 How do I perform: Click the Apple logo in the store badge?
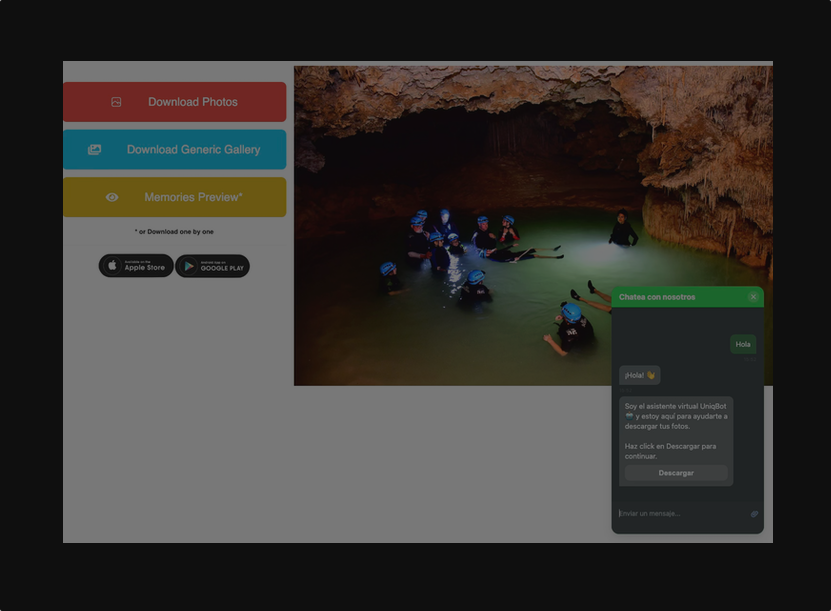112,266
